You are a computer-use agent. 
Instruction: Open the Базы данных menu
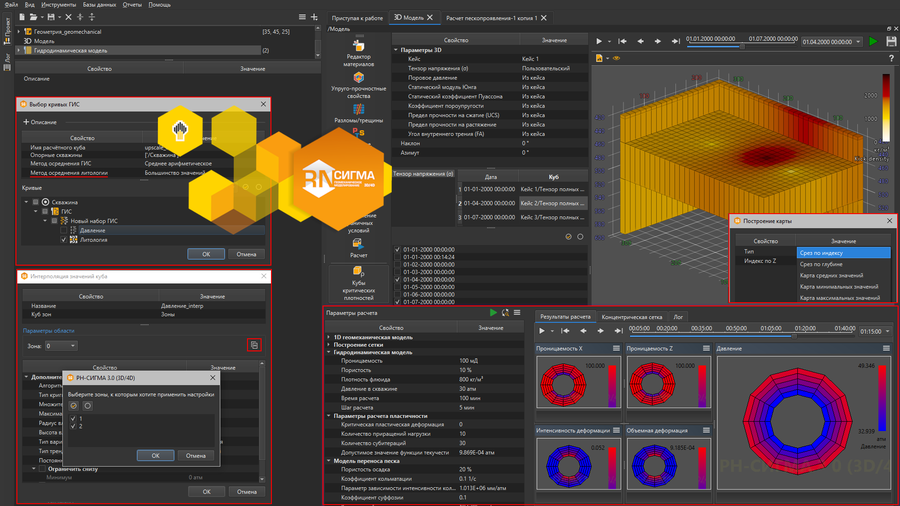pos(99,5)
